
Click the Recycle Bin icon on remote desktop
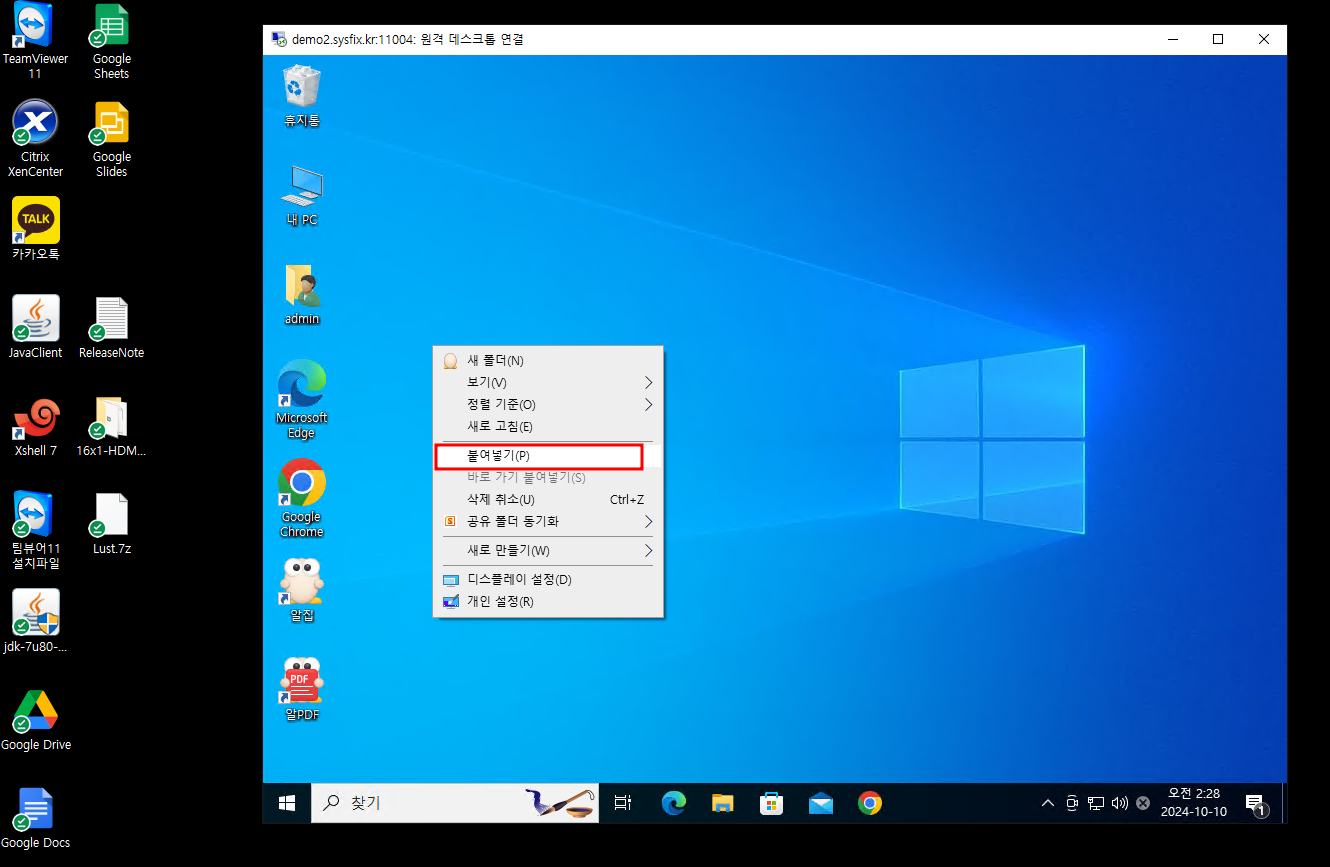click(x=301, y=87)
